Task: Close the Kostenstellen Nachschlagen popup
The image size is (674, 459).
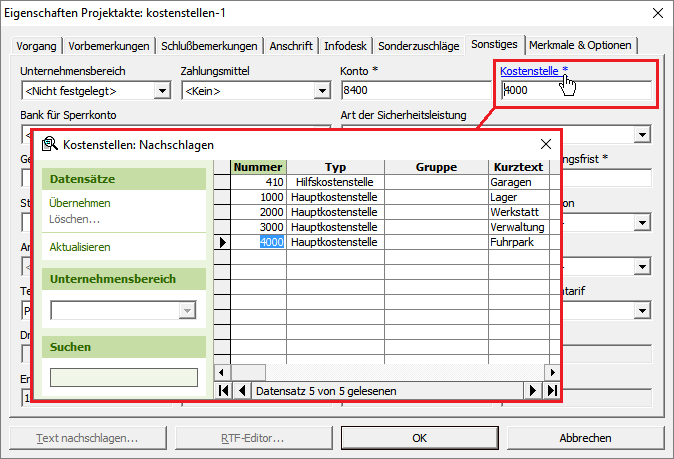Action: 546,145
